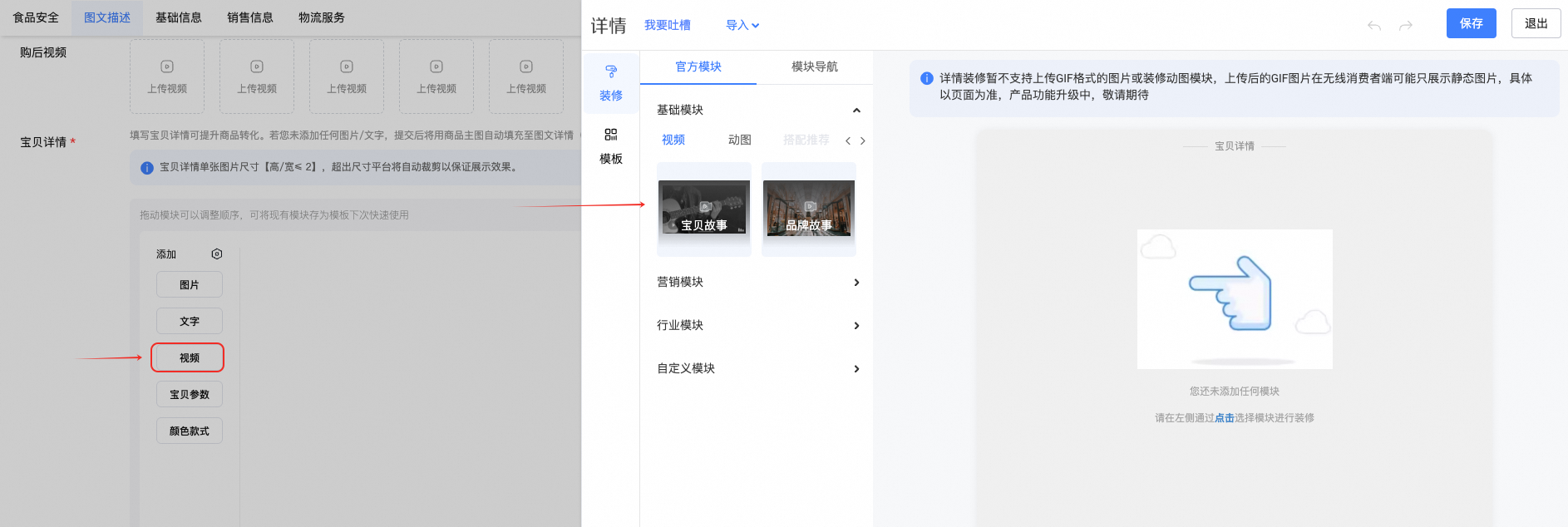Viewport: 1568px width, 527px height.
Task: Click info icon beside 宝贝详情单张图片尺寸 notice
Action: click(147, 168)
